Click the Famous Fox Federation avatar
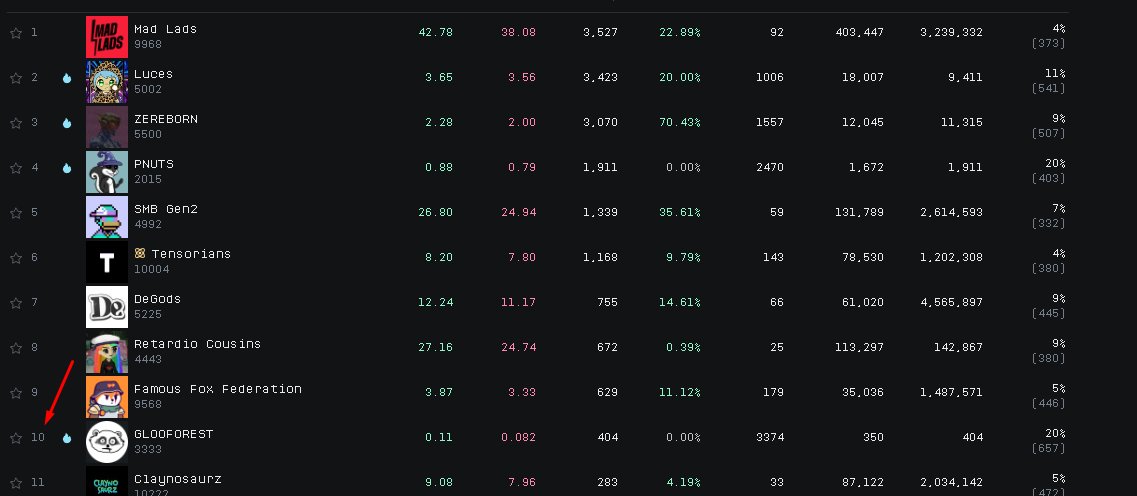The width and height of the screenshot is (1137, 496). click(x=107, y=397)
